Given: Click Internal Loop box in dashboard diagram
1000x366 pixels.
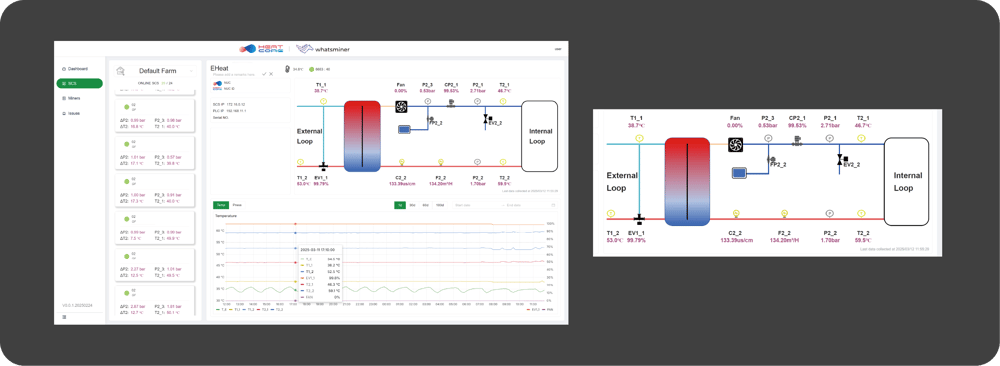Looking at the screenshot, I should coord(539,136).
